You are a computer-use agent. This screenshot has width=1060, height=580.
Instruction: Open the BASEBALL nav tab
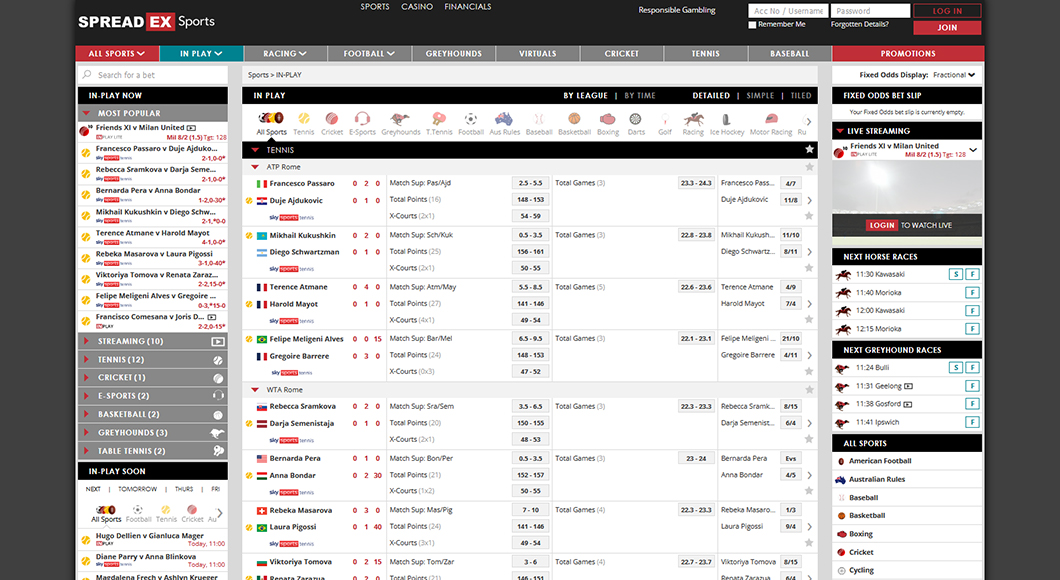click(x=789, y=53)
